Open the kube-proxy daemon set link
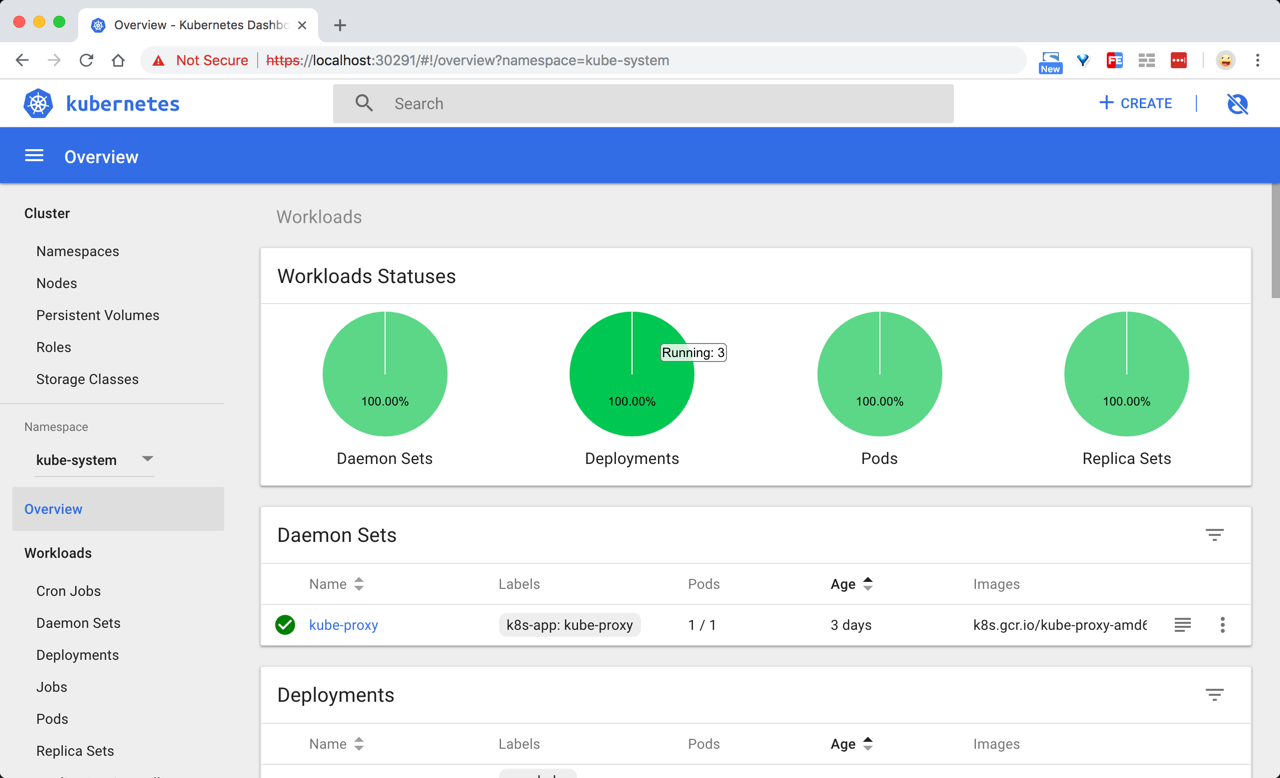 point(344,625)
